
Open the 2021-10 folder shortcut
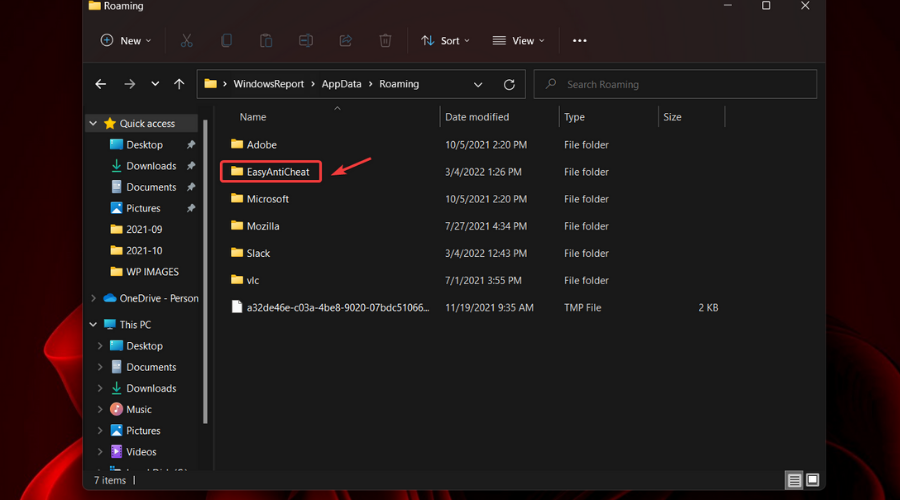tap(136, 251)
